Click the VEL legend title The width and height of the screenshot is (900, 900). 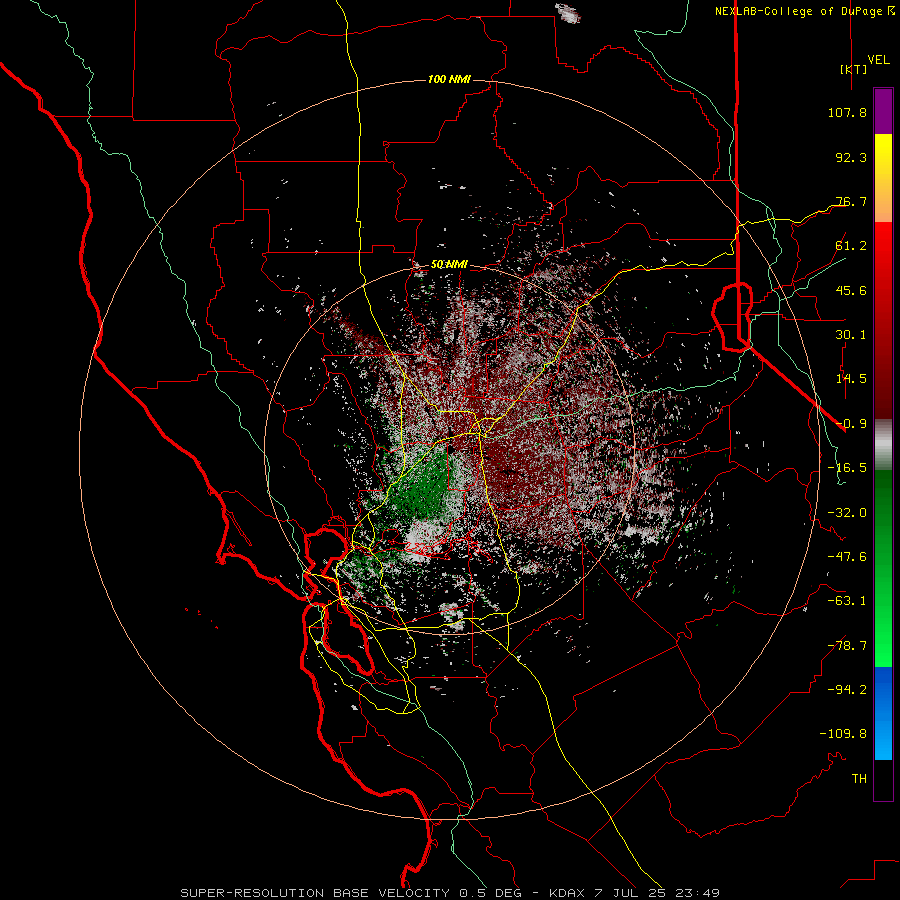(878, 60)
